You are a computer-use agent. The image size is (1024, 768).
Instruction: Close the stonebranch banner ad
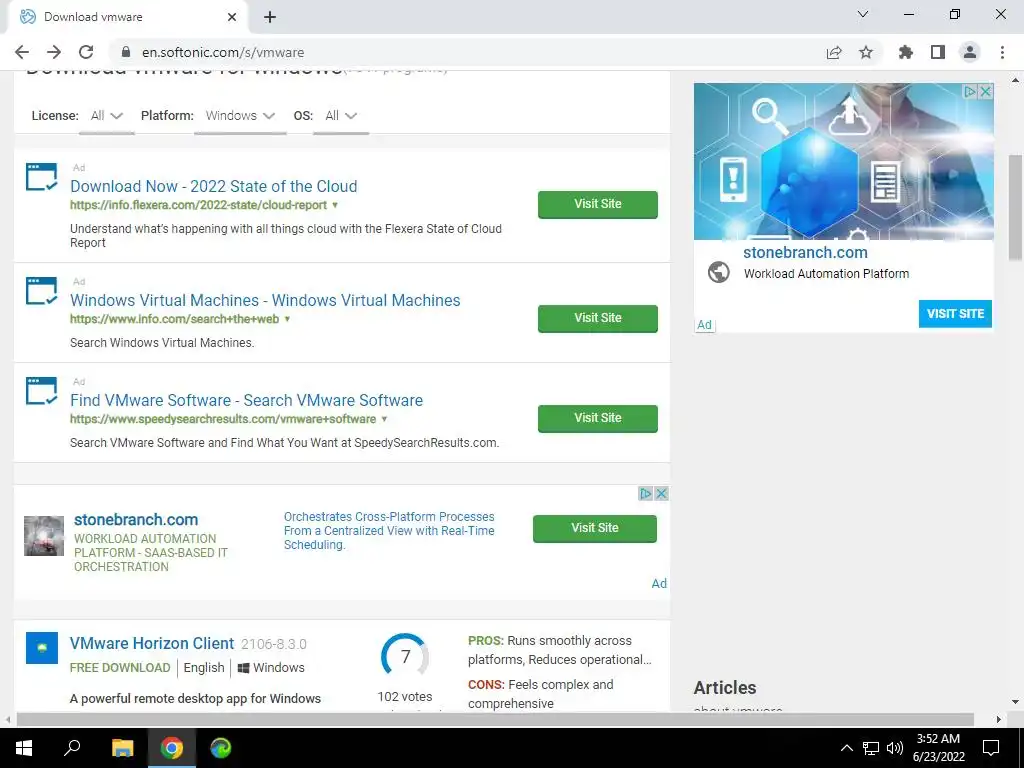point(661,494)
